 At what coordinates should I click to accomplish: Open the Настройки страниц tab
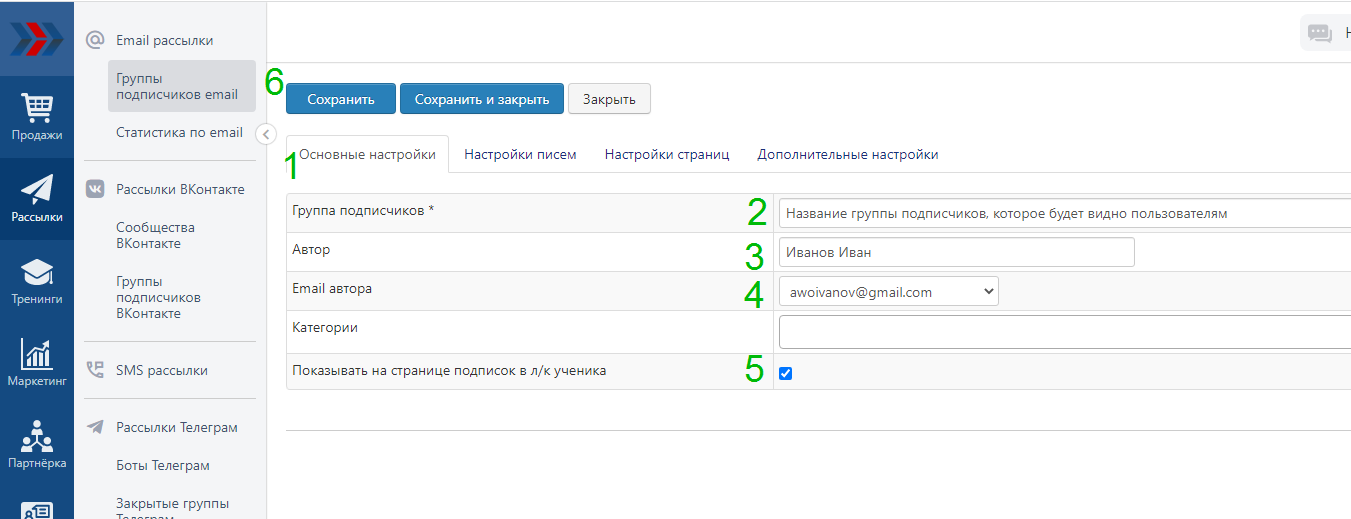point(666,155)
